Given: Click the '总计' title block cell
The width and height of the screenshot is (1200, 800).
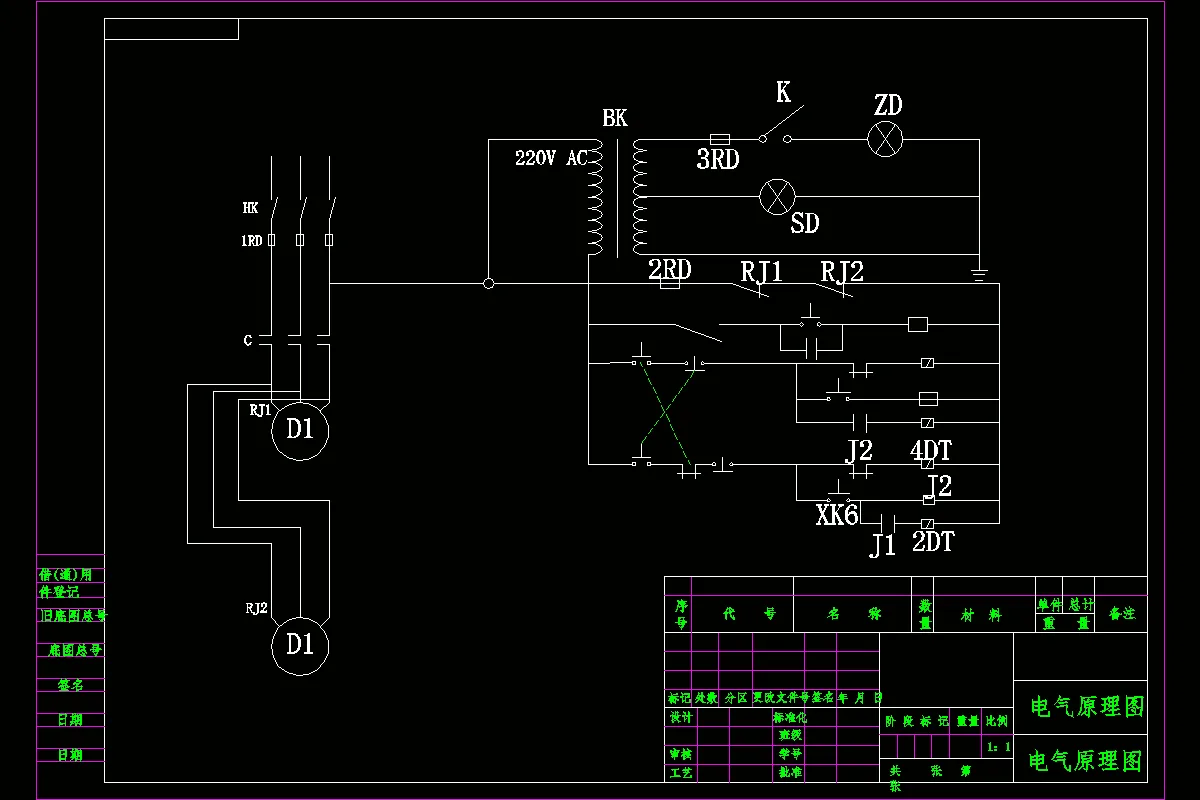Looking at the screenshot, I should (1080, 605).
